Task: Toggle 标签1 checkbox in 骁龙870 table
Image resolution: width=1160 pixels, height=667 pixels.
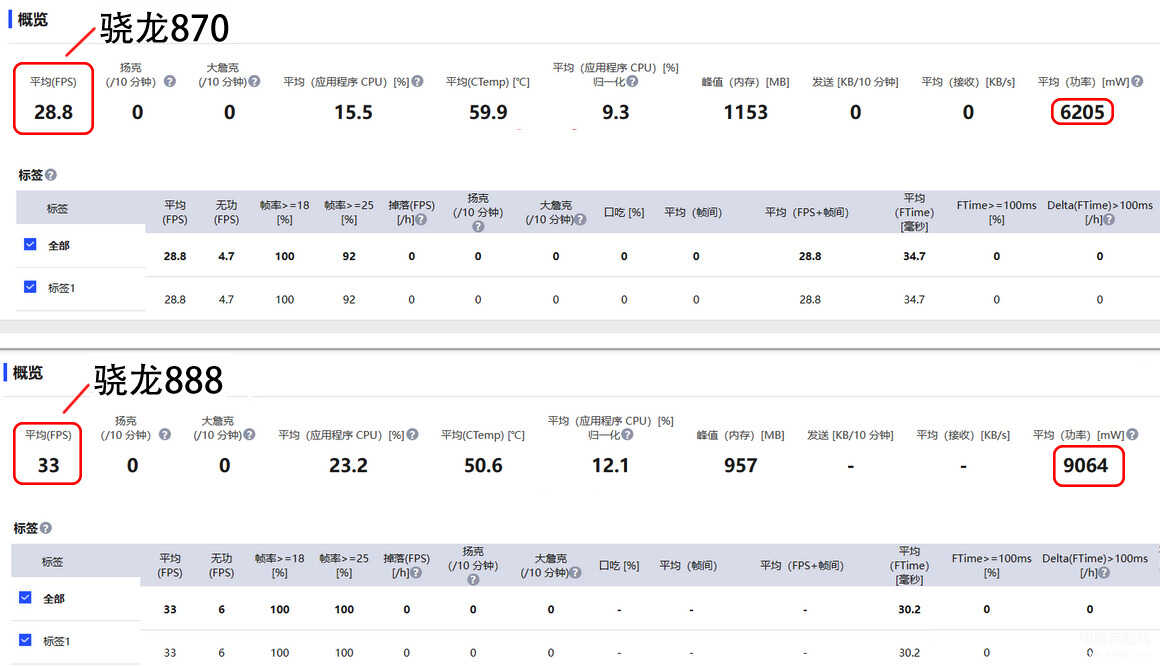Action: [x=30, y=287]
